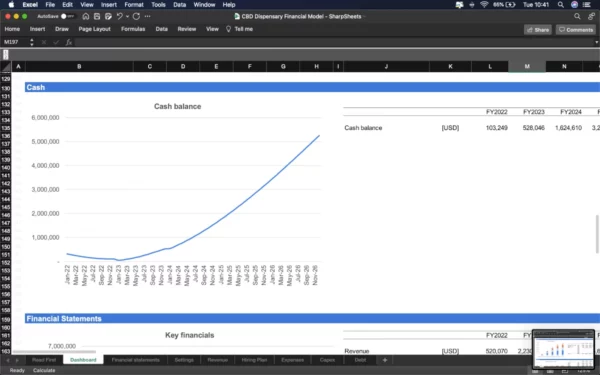Click the next sheet navigation arrow
The height and width of the screenshot is (375, 600).
(x=17, y=360)
